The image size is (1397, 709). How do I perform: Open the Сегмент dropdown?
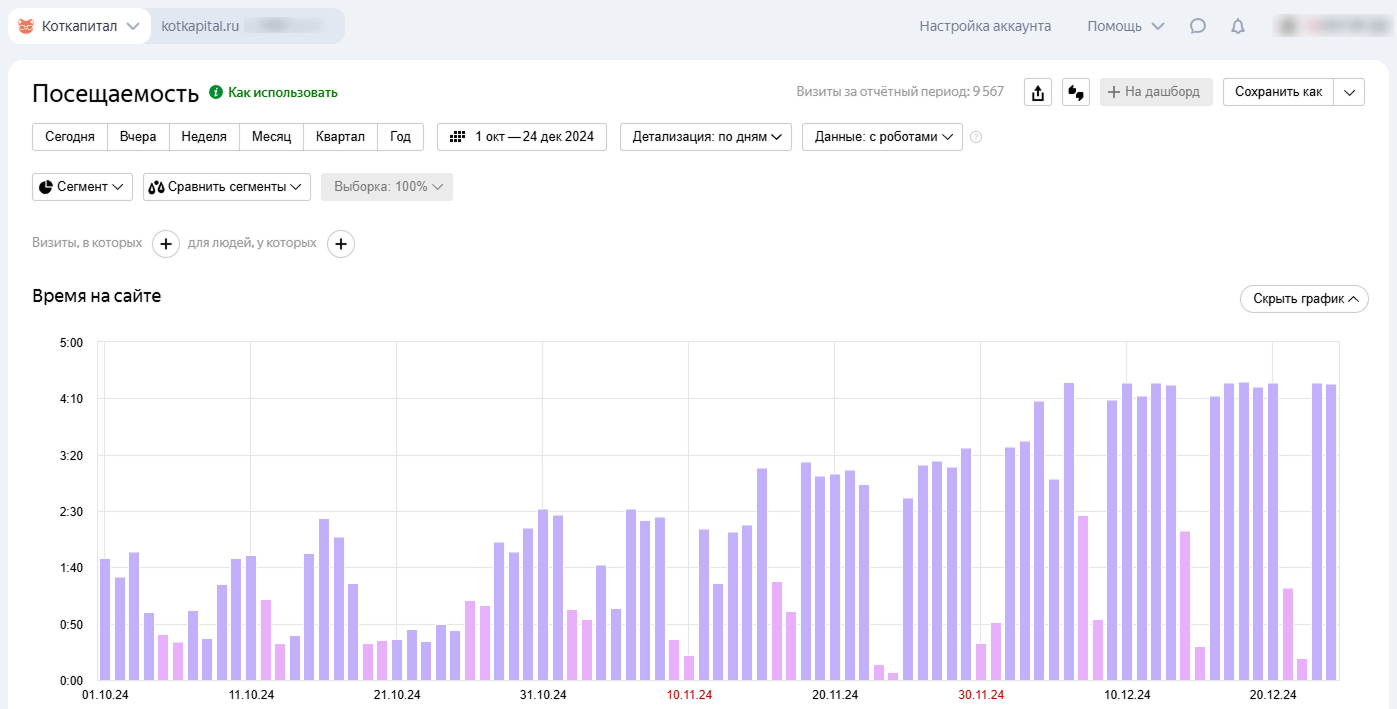coord(82,187)
